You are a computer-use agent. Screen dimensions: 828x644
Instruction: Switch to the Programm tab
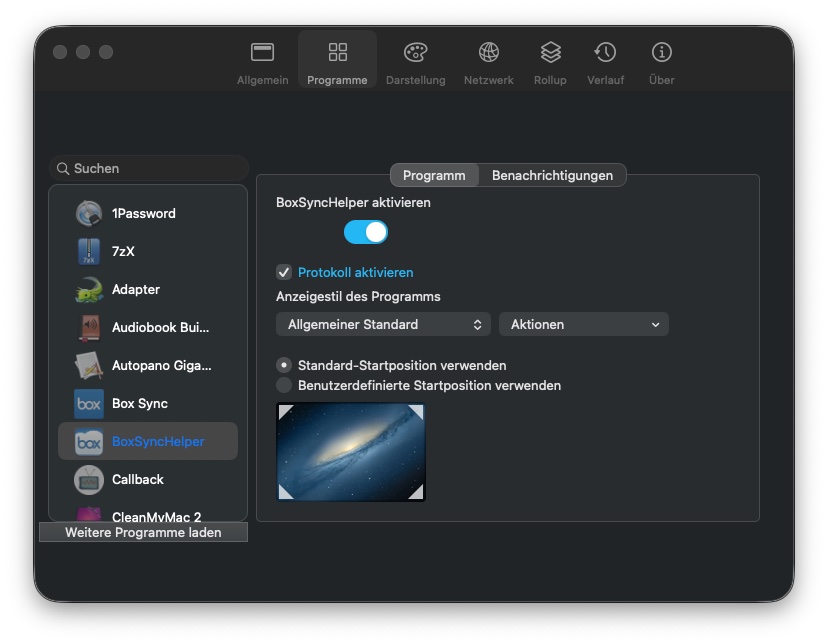pos(434,175)
